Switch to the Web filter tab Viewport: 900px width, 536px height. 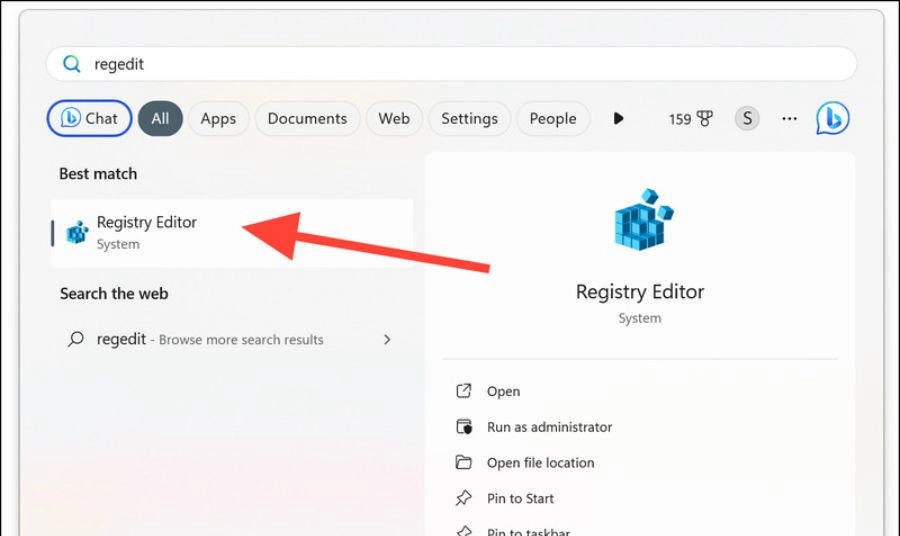pos(394,118)
